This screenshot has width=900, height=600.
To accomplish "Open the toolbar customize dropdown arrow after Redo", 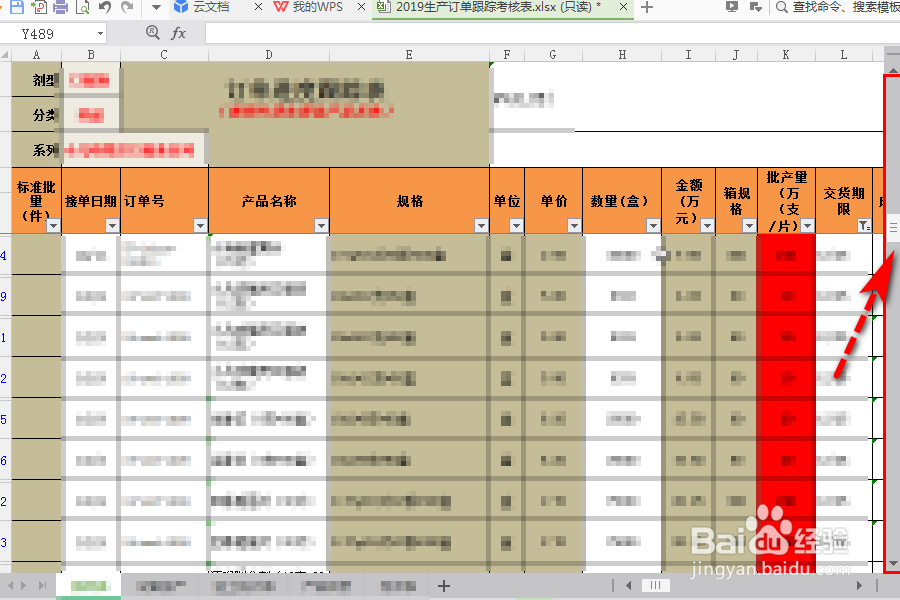I will (155, 9).
